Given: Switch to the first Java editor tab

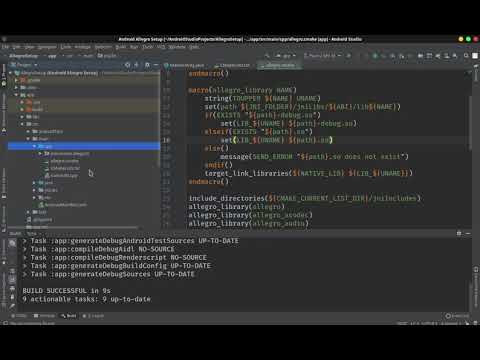Looking at the screenshot, I should click(184, 65).
